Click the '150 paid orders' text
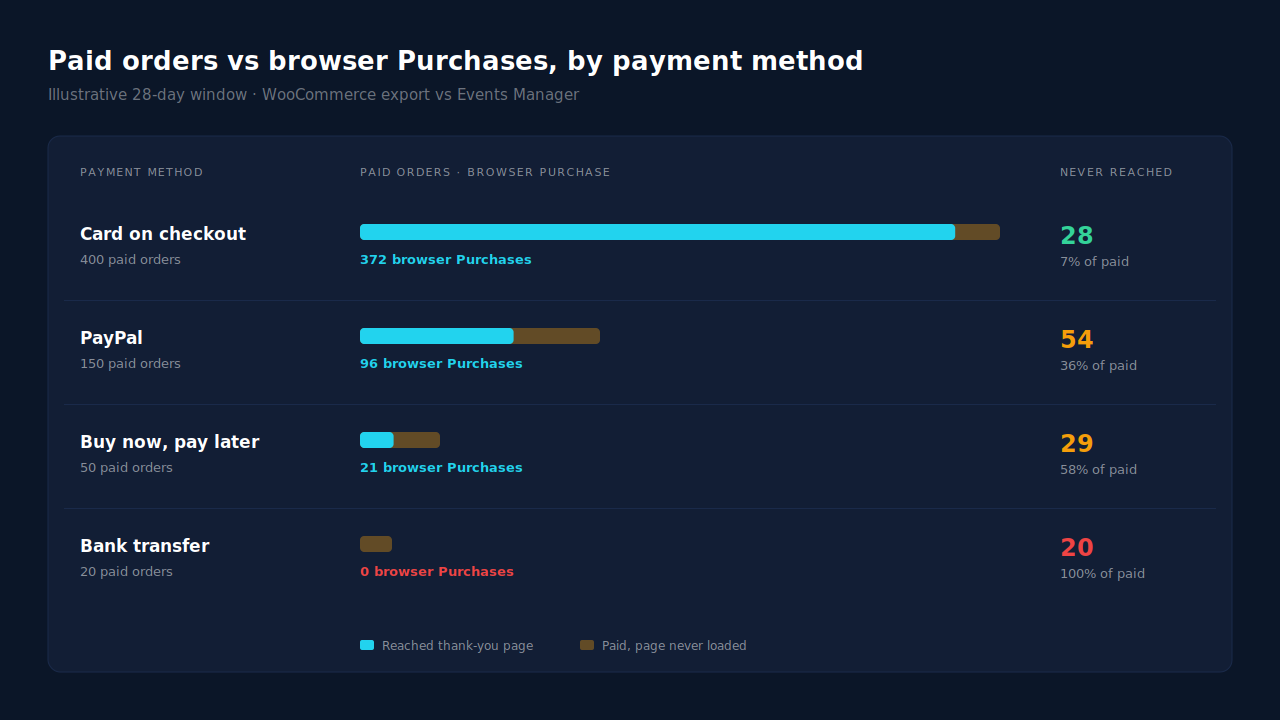1280x720 pixels. (130, 364)
